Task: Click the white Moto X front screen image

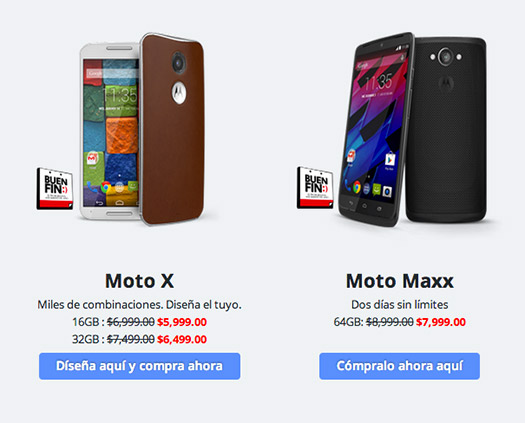Action: [x=110, y=131]
